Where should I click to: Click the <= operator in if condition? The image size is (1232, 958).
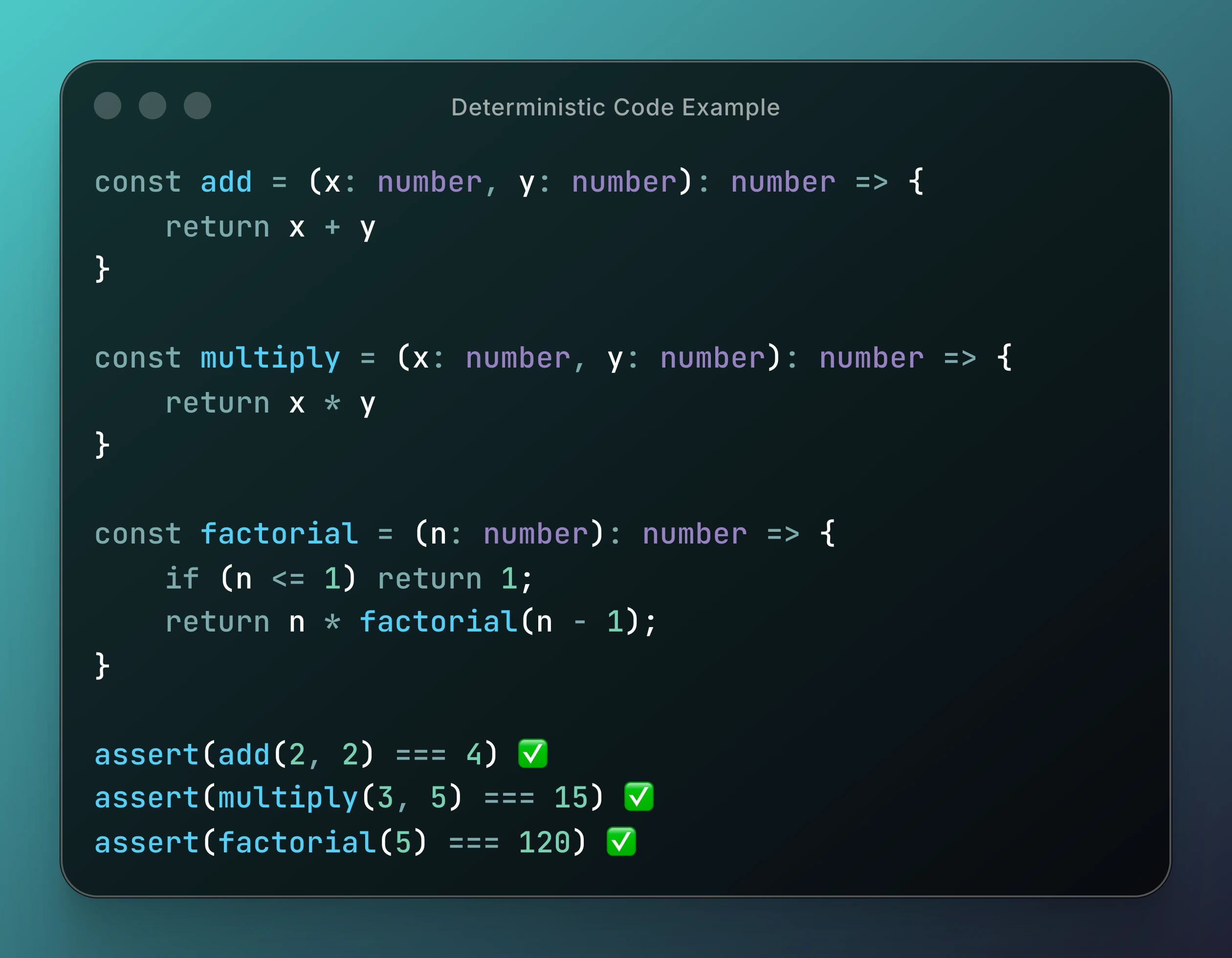point(288,579)
